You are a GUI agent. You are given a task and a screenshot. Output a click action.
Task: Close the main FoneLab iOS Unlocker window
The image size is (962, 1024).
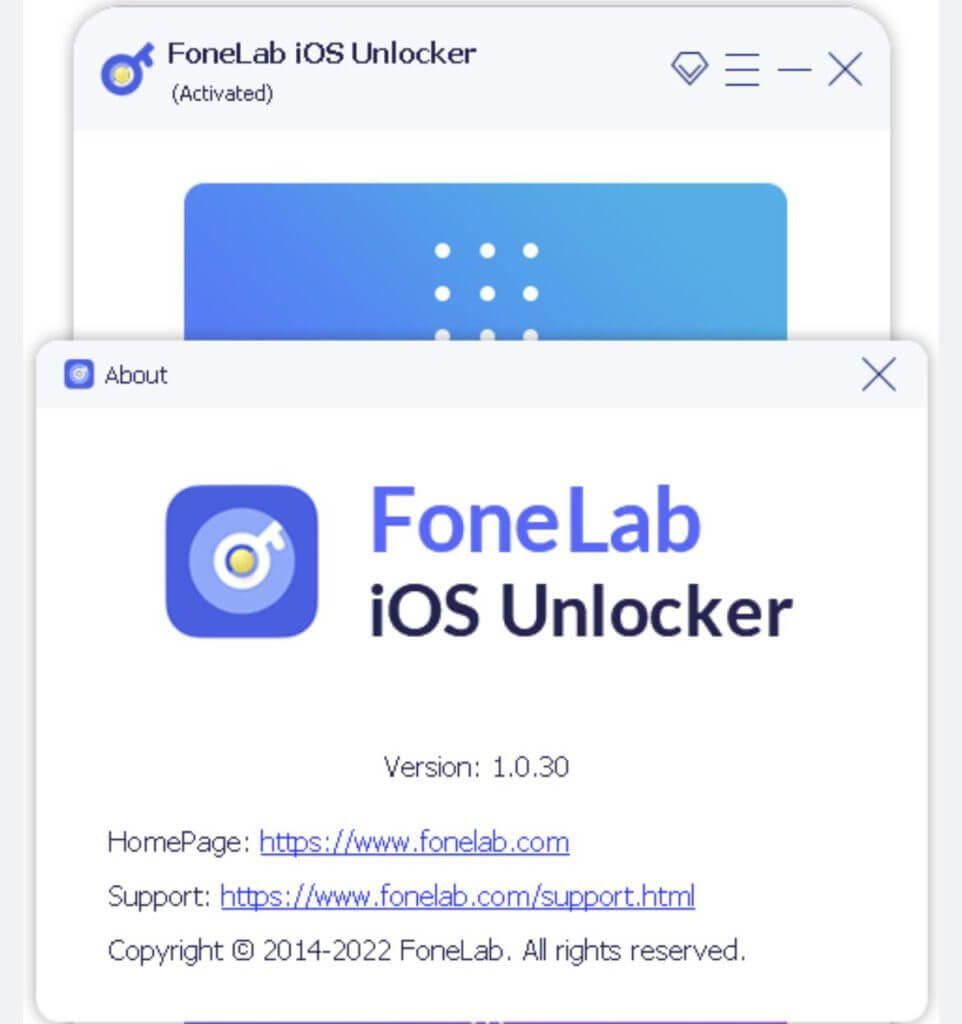845,69
